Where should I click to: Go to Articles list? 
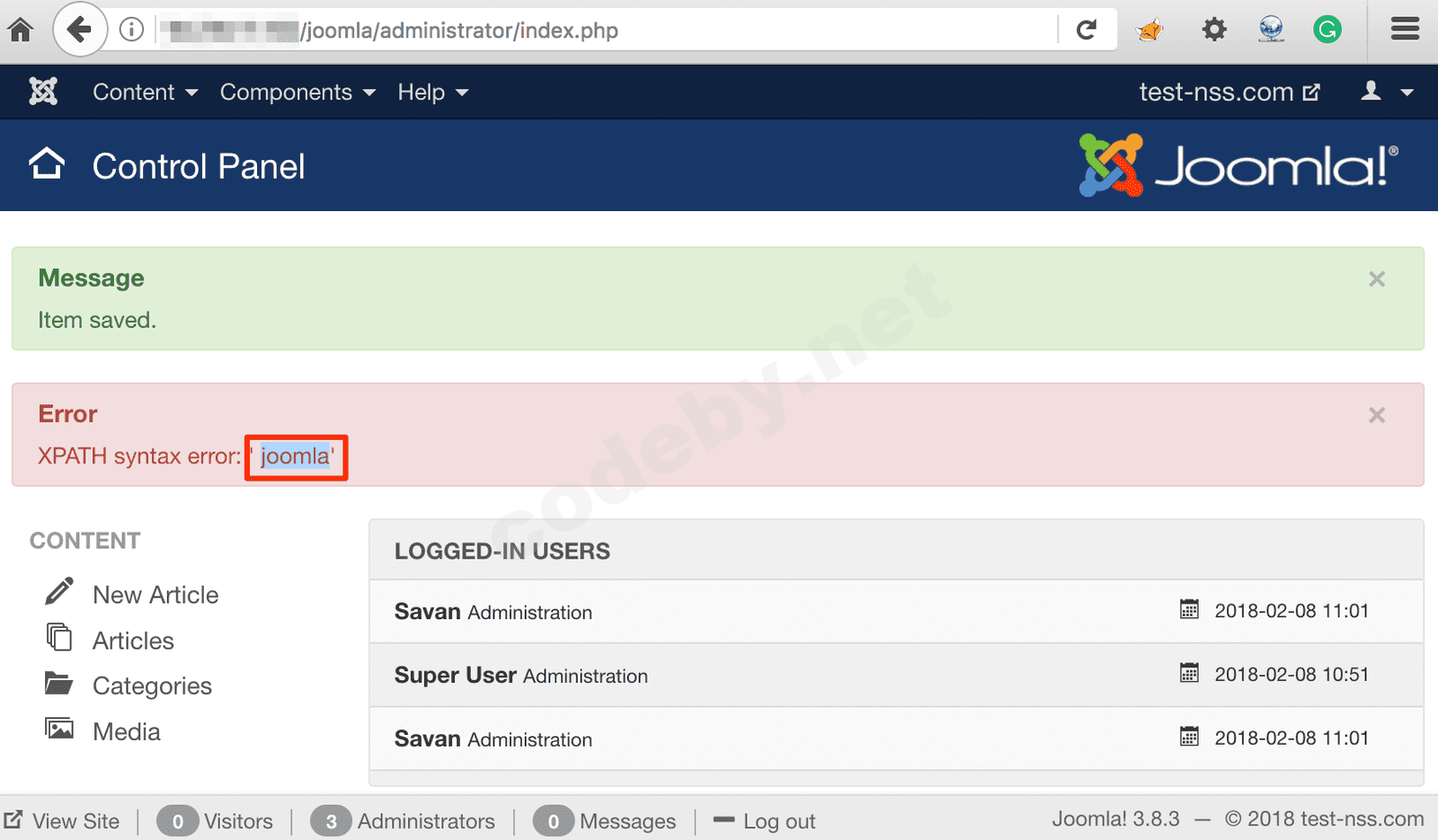[x=133, y=641]
